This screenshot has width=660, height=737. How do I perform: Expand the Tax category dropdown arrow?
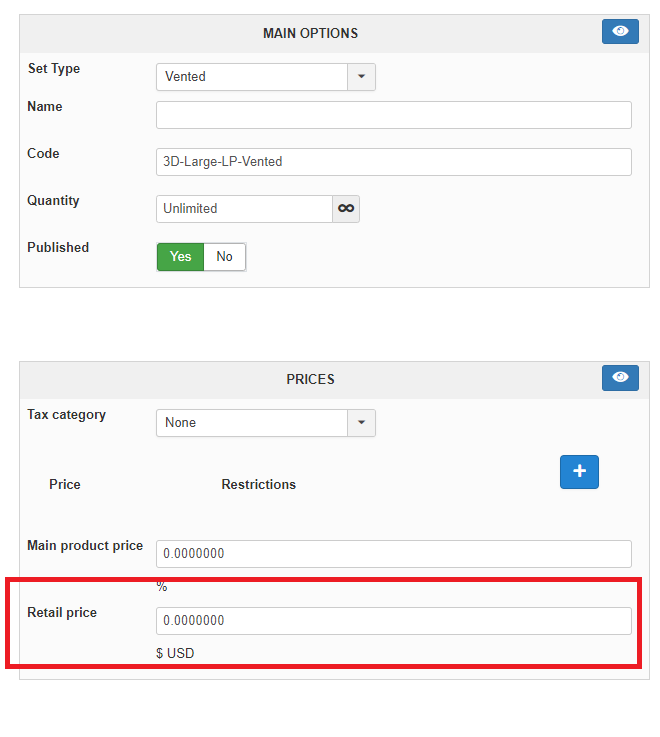pos(361,423)
